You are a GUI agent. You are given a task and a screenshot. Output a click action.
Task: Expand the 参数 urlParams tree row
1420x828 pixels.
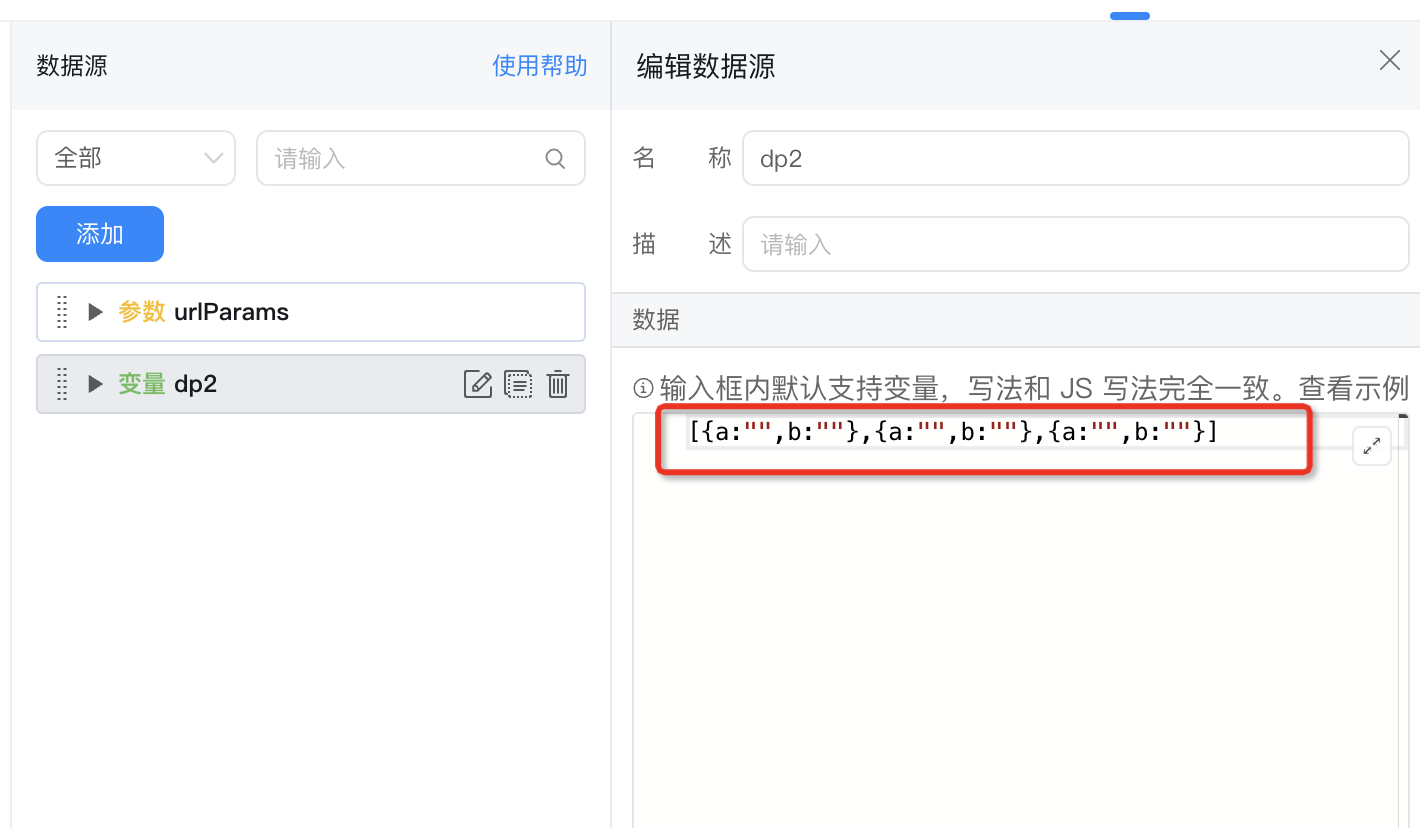coord(96,312)
